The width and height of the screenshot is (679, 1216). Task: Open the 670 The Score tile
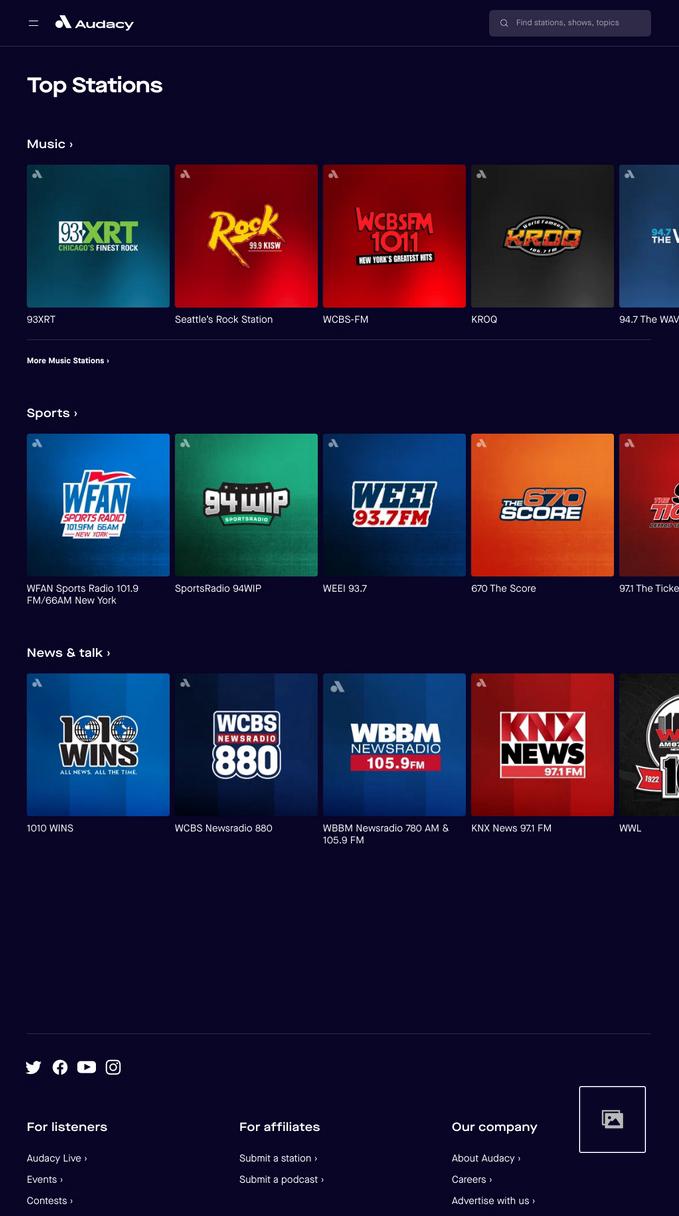coord(542,505)
